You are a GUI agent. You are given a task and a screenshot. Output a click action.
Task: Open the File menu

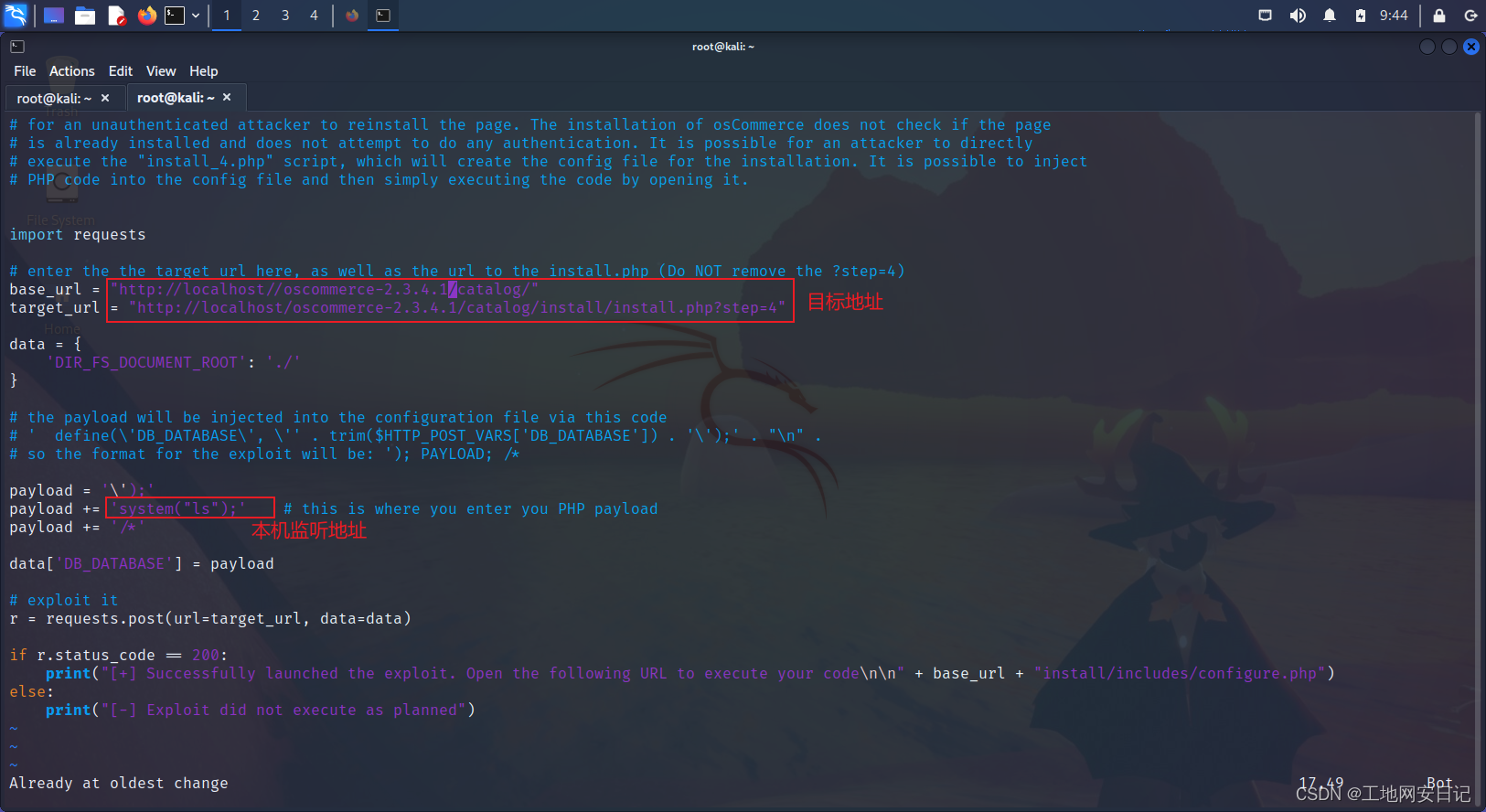pos(25,71)
